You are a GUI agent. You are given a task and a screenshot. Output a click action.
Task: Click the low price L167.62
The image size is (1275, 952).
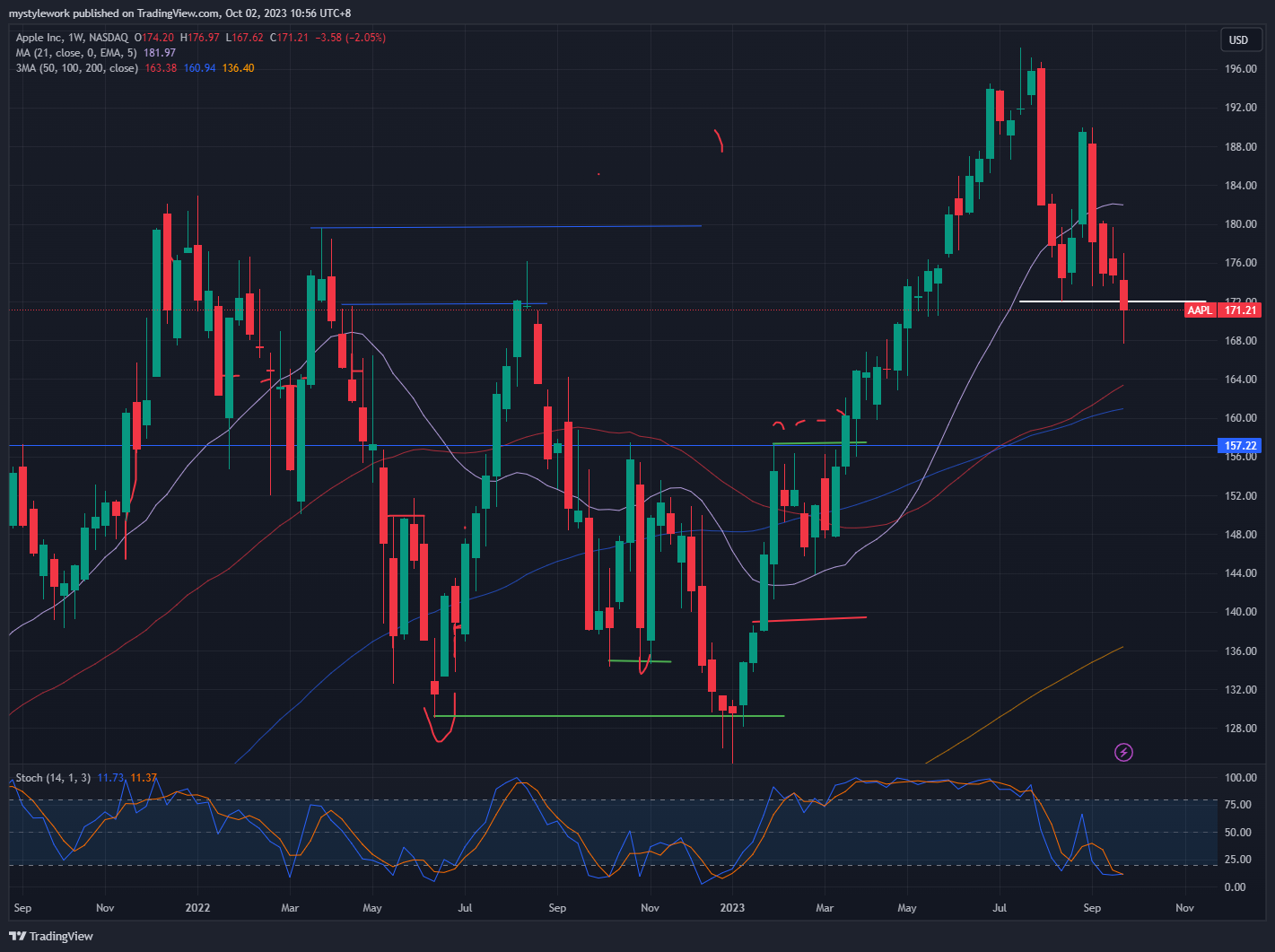pyautogui.click(x=245, y=38)
